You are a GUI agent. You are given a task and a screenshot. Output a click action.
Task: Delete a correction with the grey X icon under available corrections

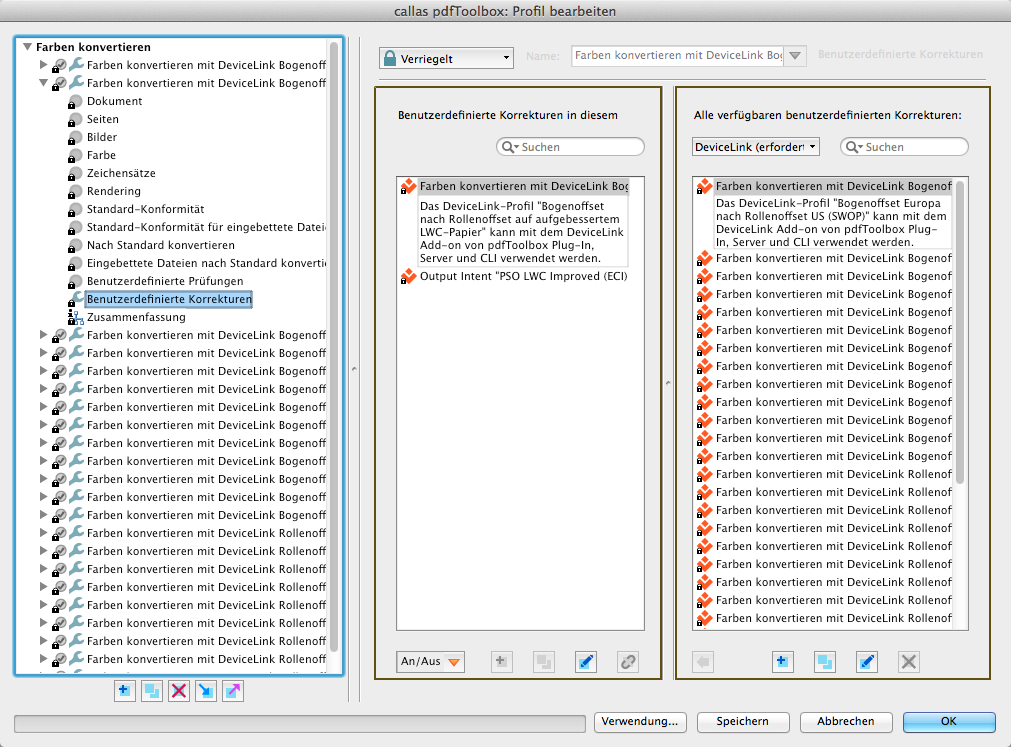[909, 661]
